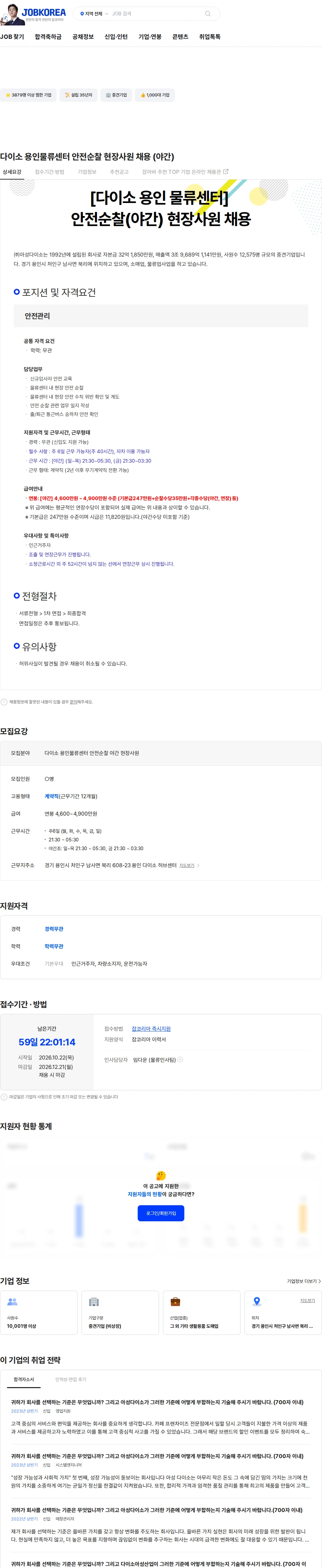Click the location pin icon beside 지역 전체

point(82,13)
